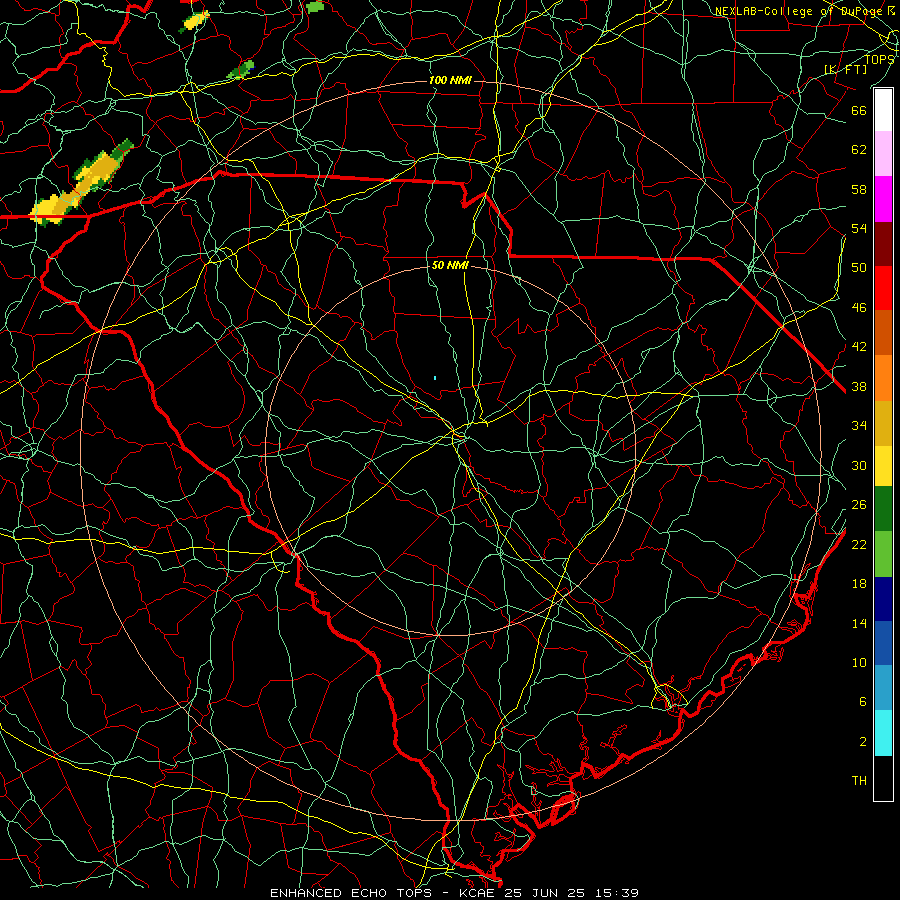Click the legend value '46'
Screen dimensions: 900x900
(x=859, y=308)
